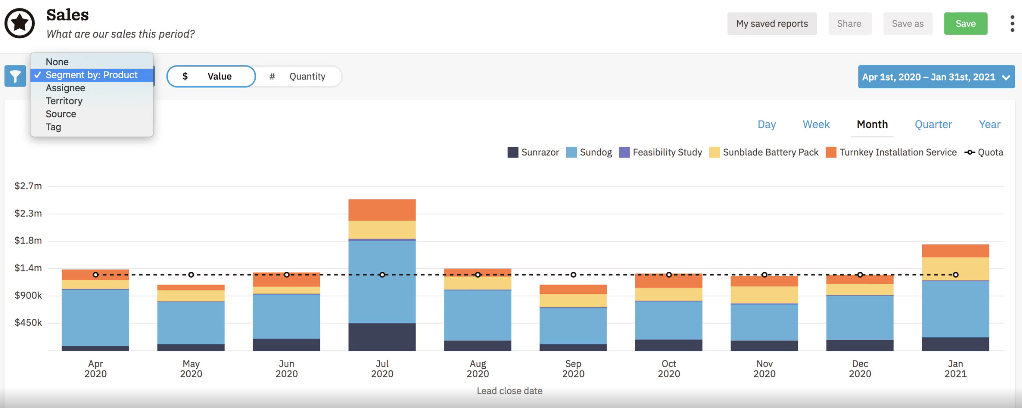Open the three-dot more options menu
The width and height of the screenshot is (1022, 408).
point(1012,24)
